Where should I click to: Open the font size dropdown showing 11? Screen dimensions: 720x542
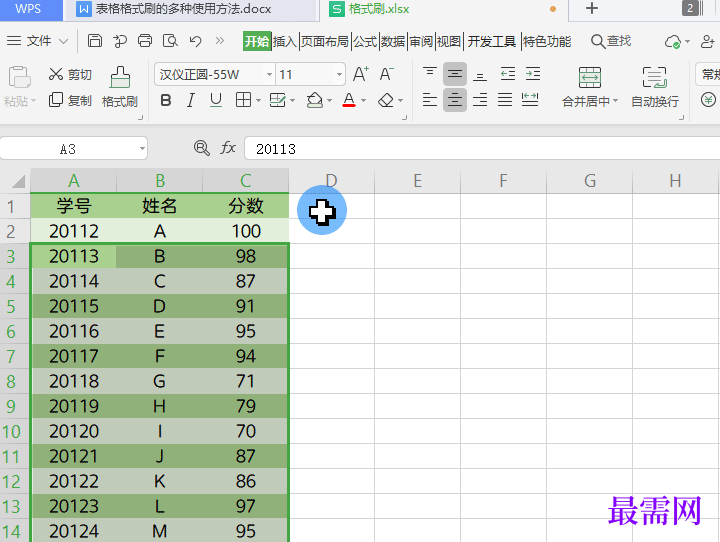click(x=339, y=74)
